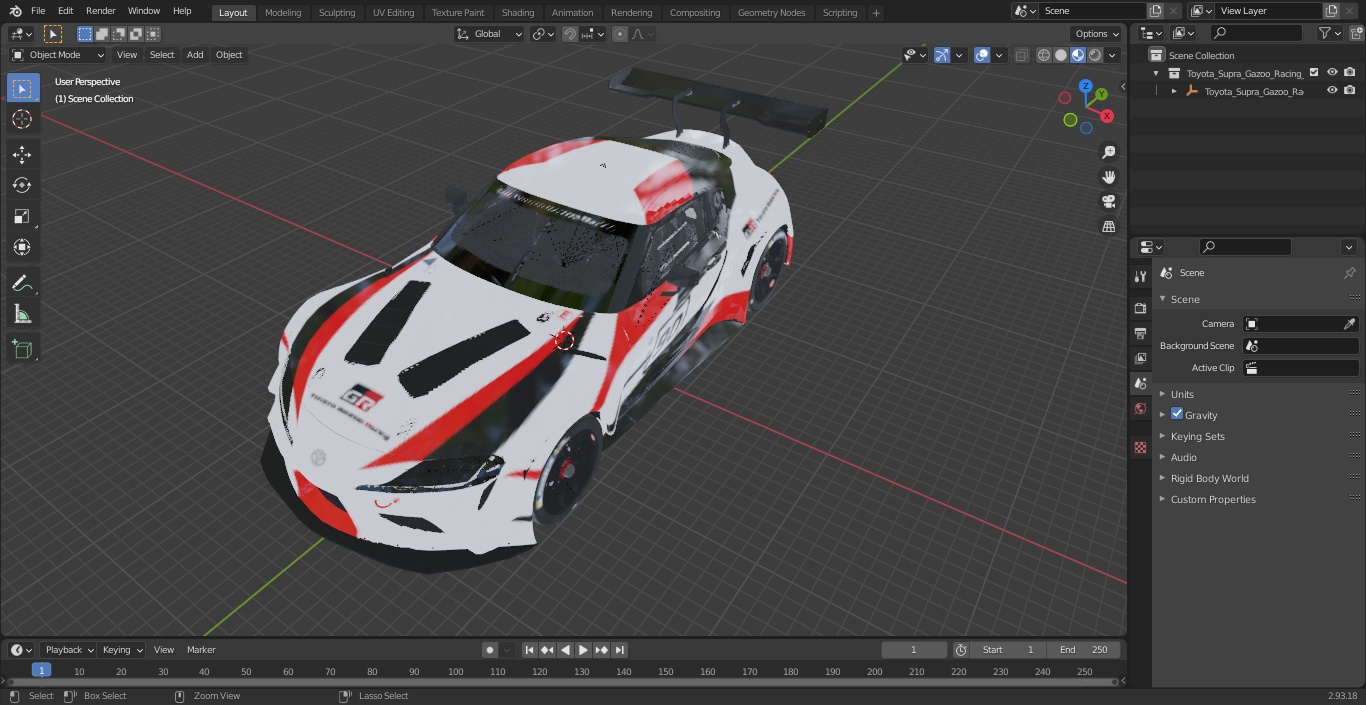Activate the Scale tool

[x=22, y=216]
